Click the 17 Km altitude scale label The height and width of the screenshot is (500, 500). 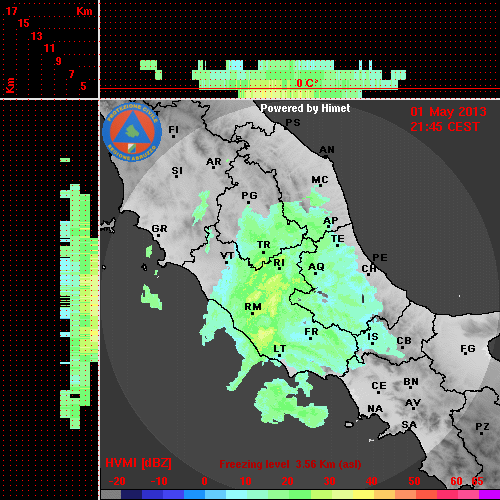pos(11,11)
